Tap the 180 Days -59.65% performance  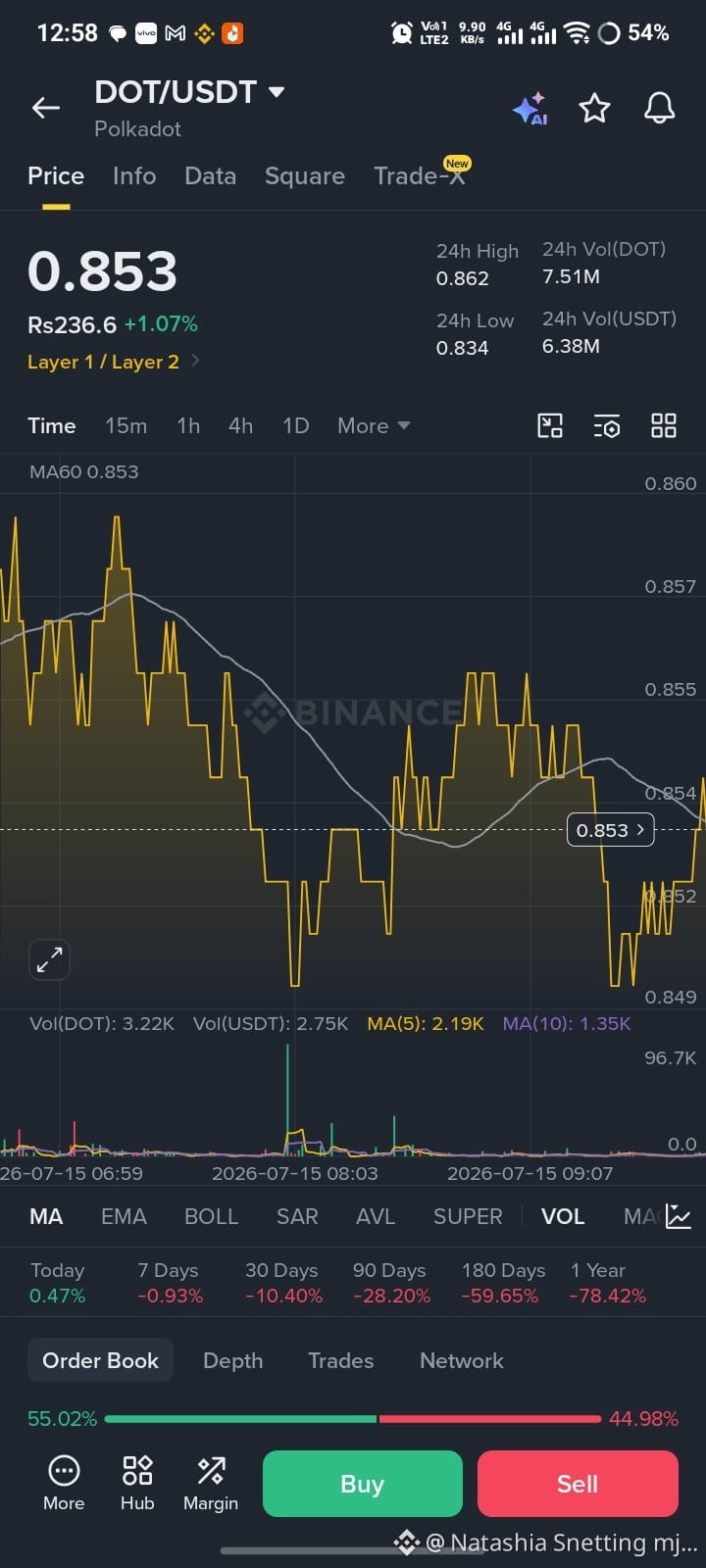coord(503,1283)
